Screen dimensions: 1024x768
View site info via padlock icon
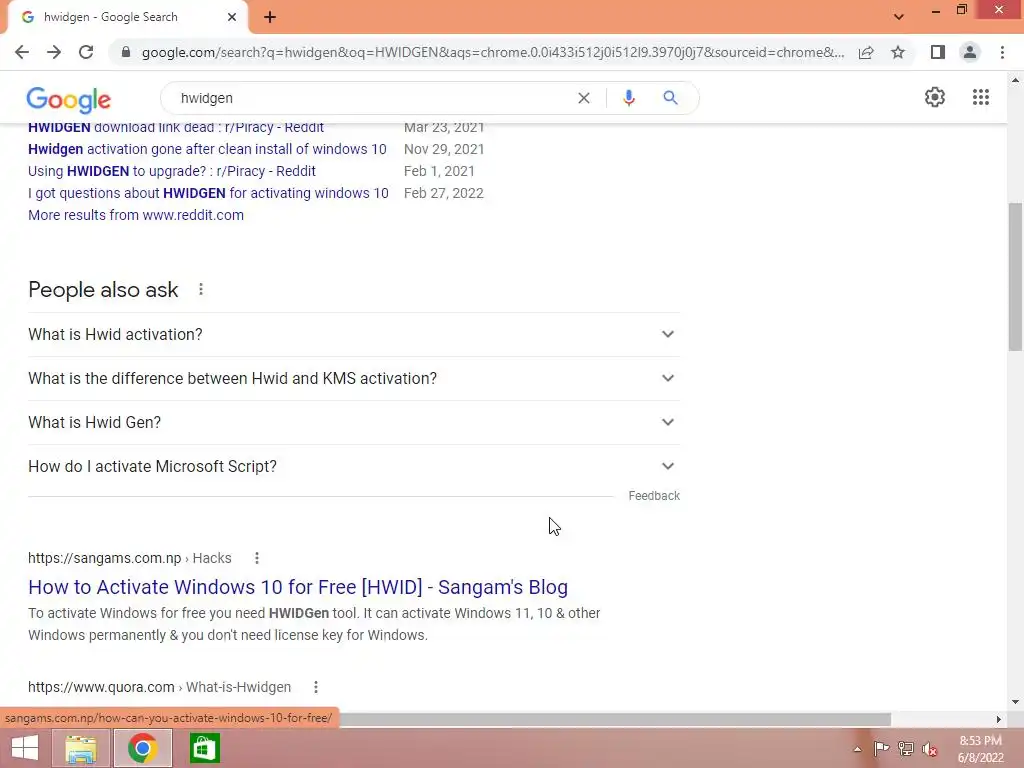pos(126,52)
